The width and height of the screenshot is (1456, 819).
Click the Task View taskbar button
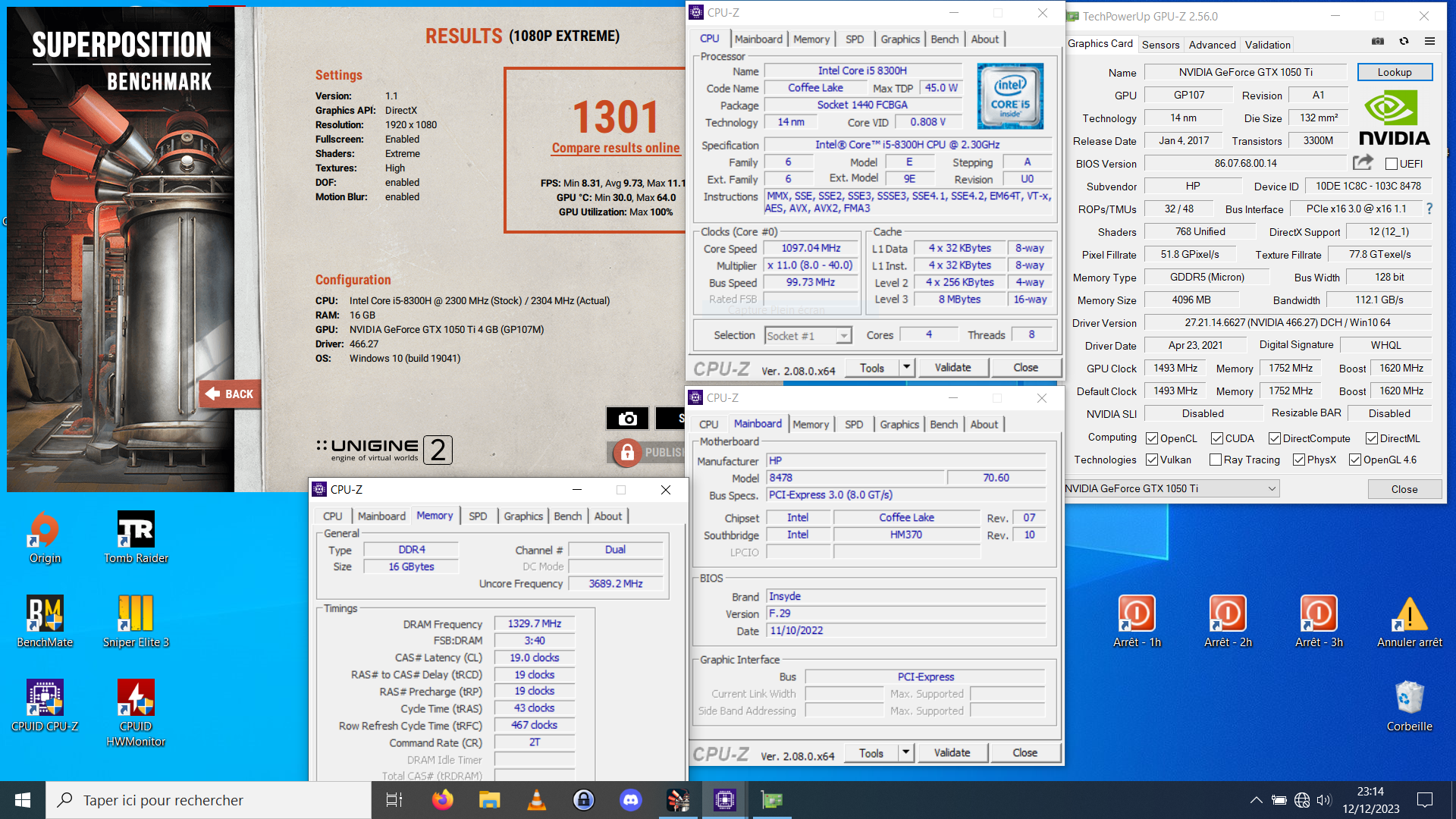tap(394, 800)
